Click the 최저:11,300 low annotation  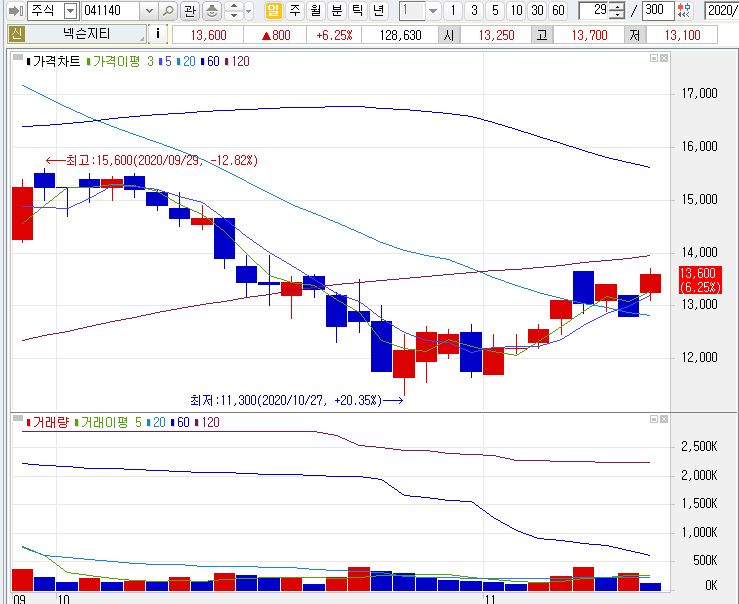(296, 401)
